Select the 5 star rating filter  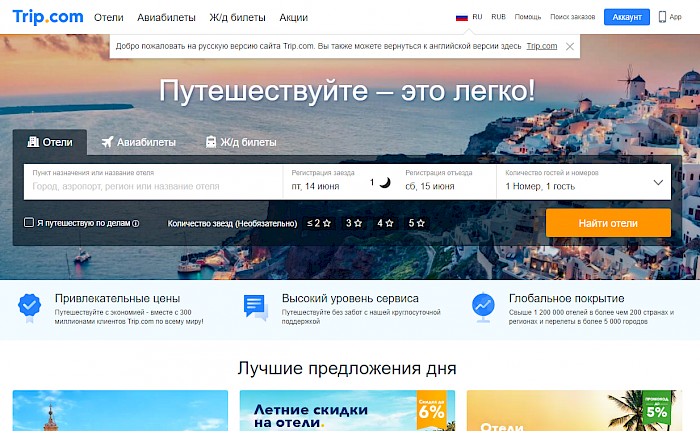[417, 223]
